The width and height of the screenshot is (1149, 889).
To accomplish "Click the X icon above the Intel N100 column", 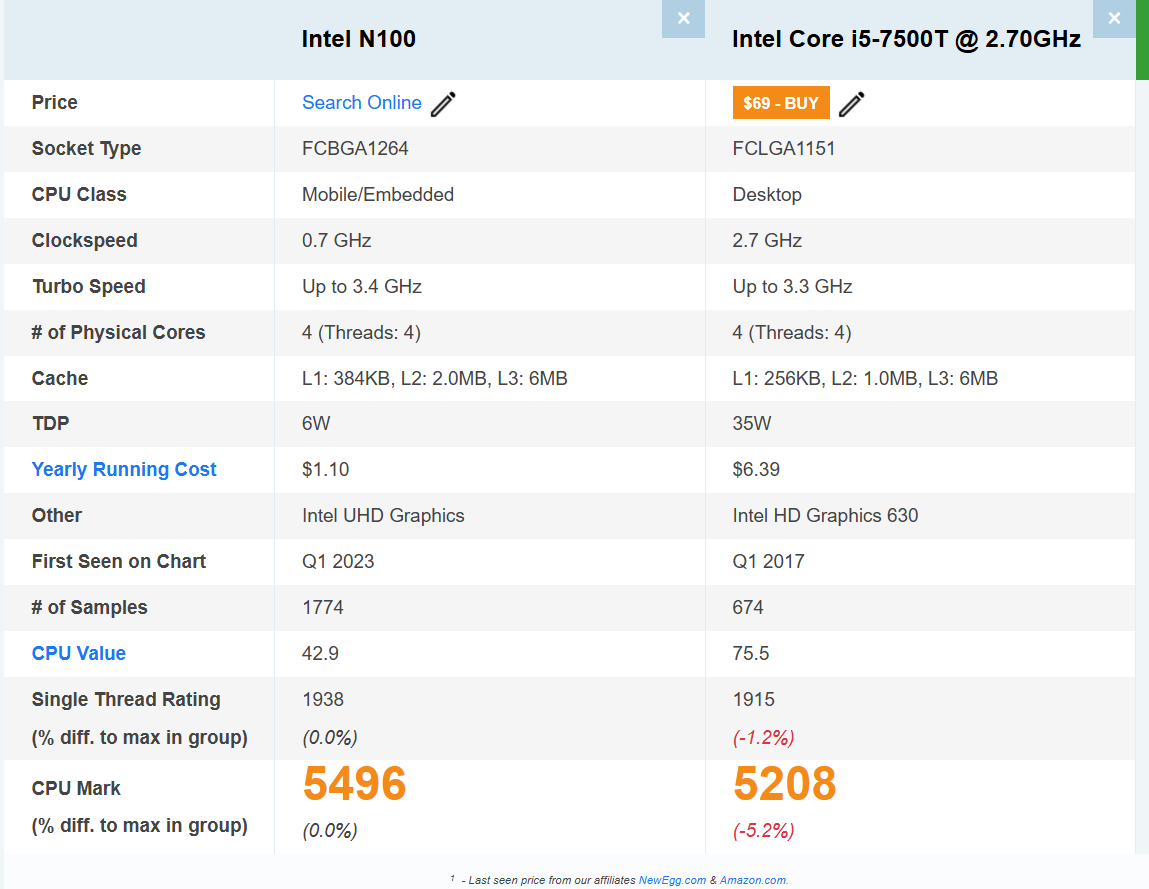I will [683, 19].
